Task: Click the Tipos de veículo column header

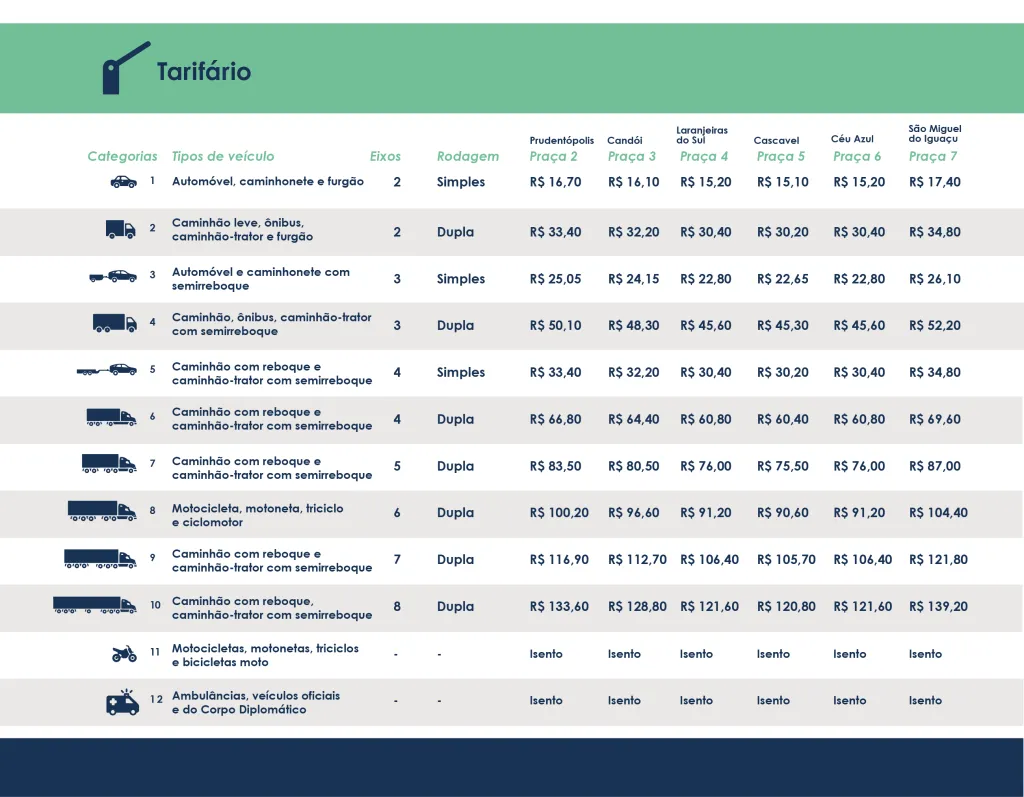Action: [x=223, y=156]
